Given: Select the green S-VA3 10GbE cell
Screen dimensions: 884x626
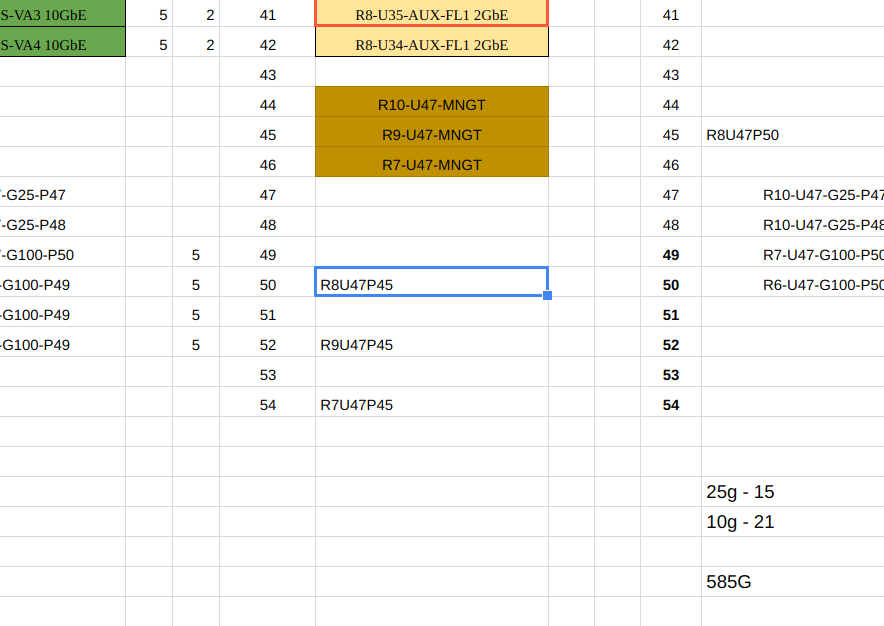Looking at the screenshot, I should pyautogui.click(x=63, y=13).
